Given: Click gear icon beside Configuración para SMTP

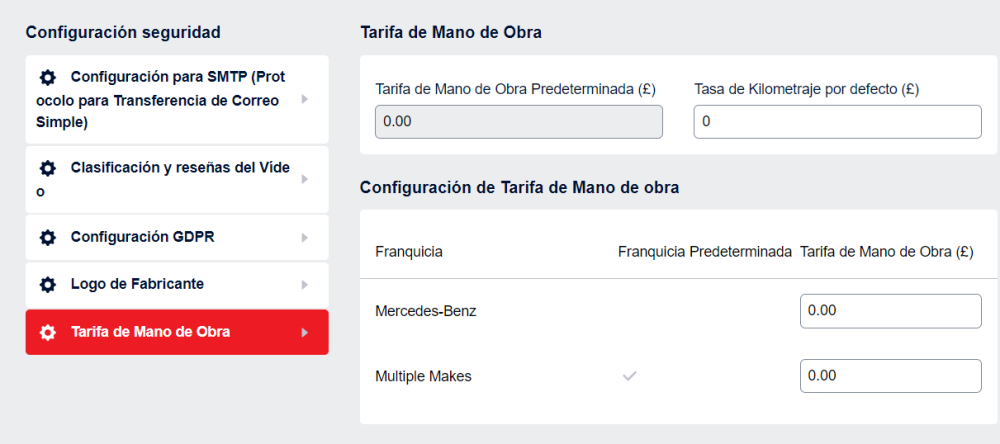Looking at the screenshot, I should point(47,78).
